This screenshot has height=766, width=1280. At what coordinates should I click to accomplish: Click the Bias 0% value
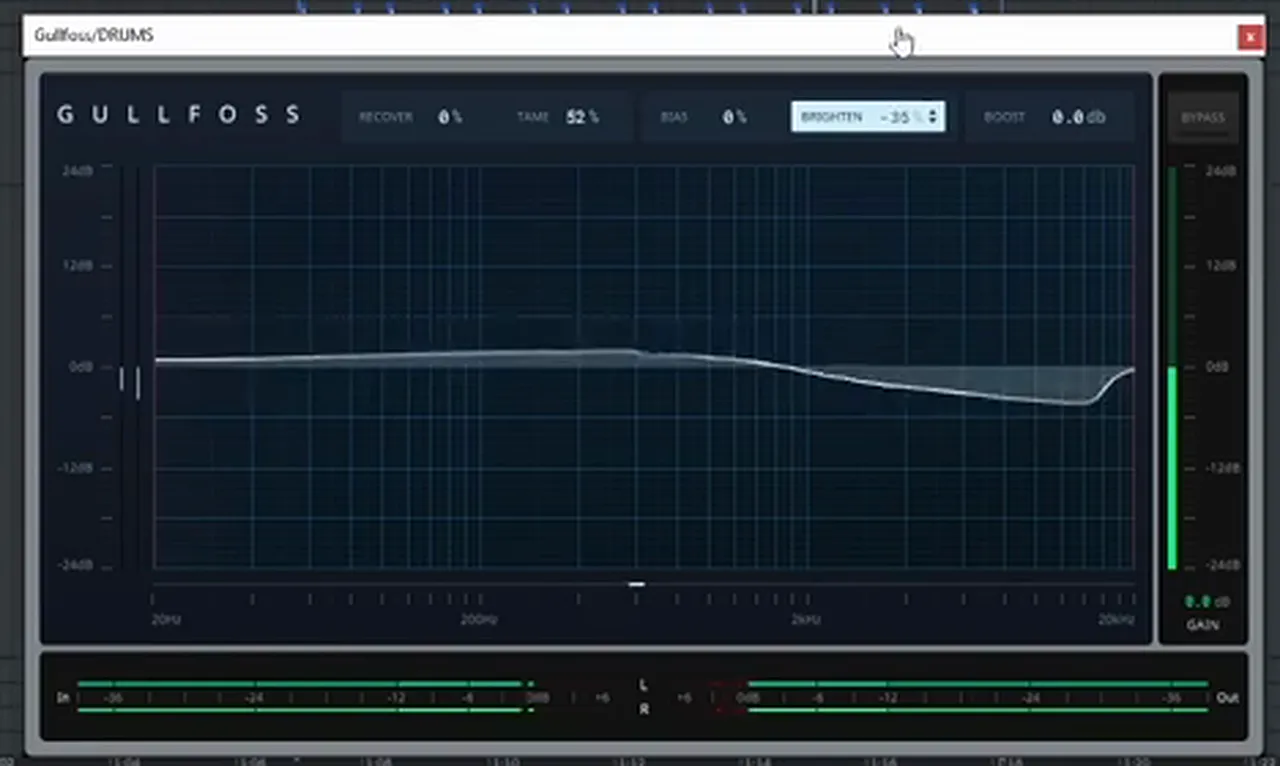(x=734, y=117)
